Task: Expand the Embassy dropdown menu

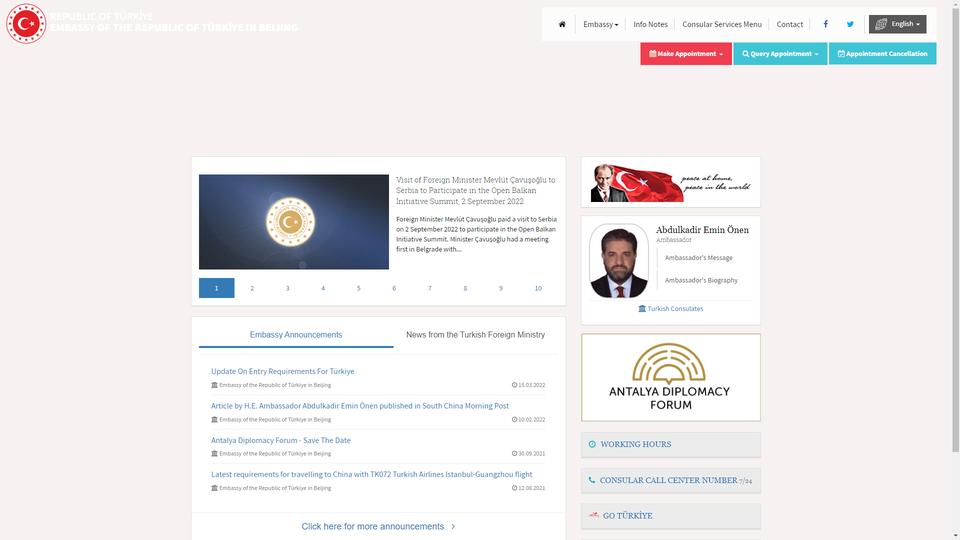Action: (x=601, y=24)
